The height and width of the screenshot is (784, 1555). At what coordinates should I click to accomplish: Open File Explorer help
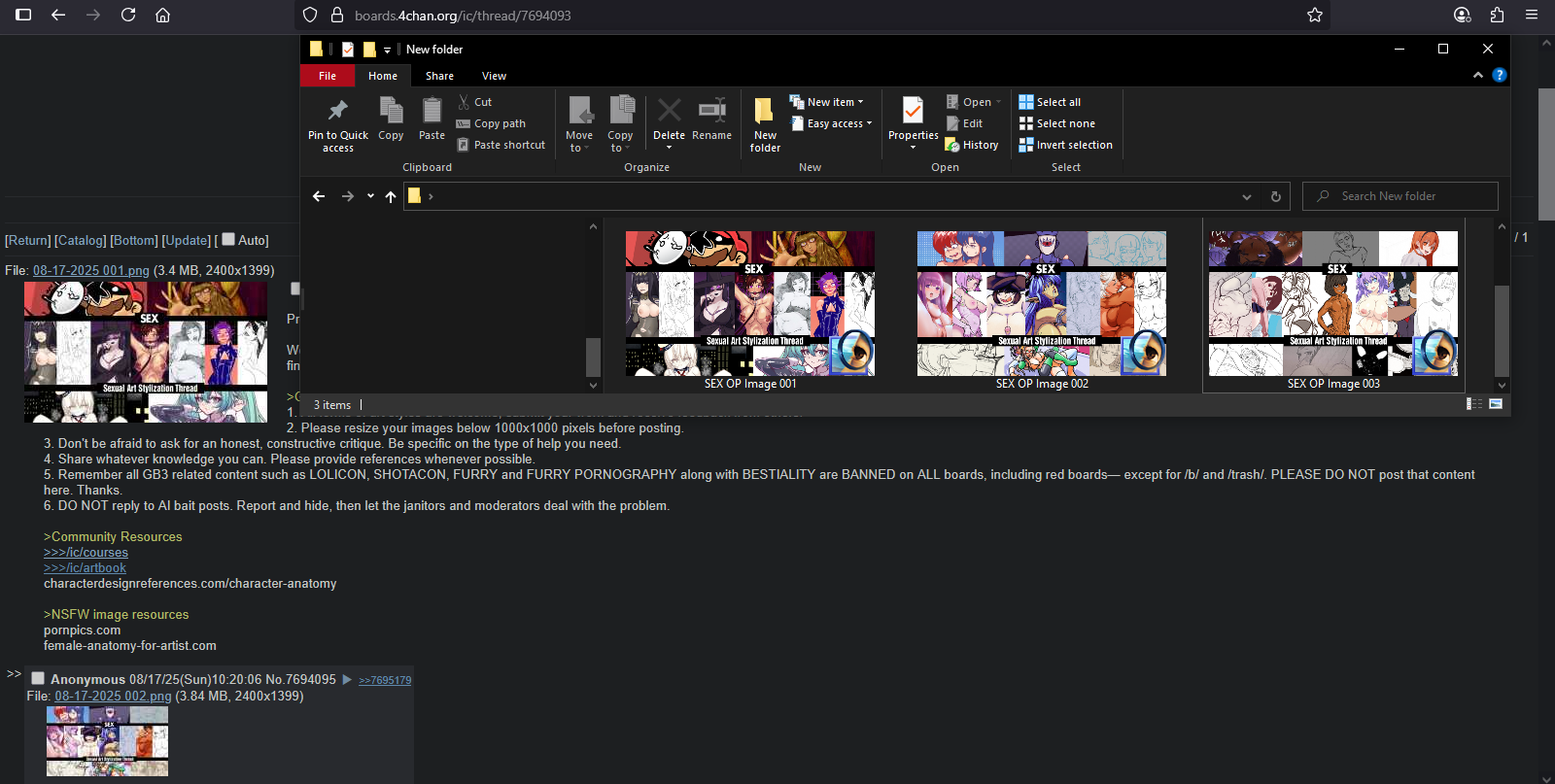click(1500, 75)
